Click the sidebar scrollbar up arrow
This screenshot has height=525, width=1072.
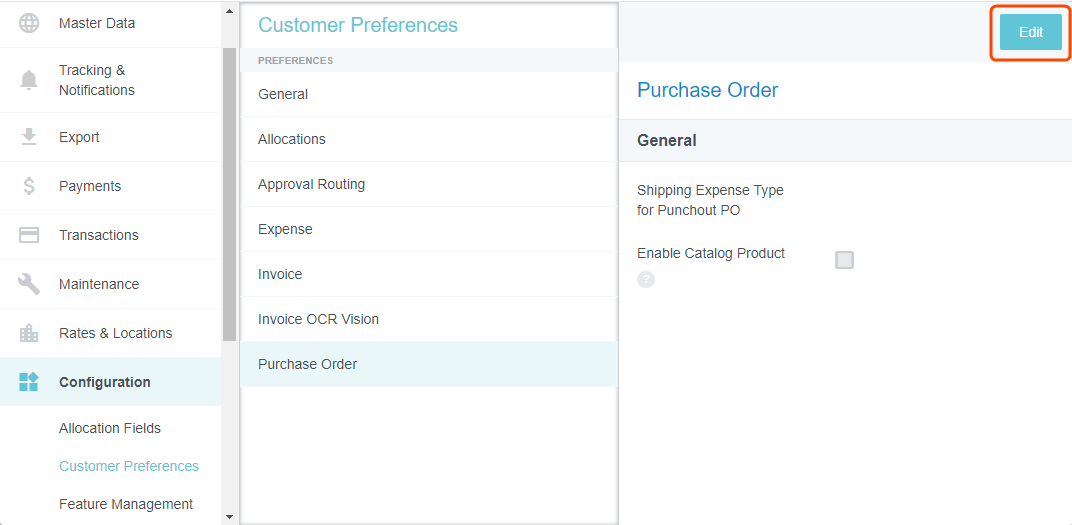coord(229,11)
